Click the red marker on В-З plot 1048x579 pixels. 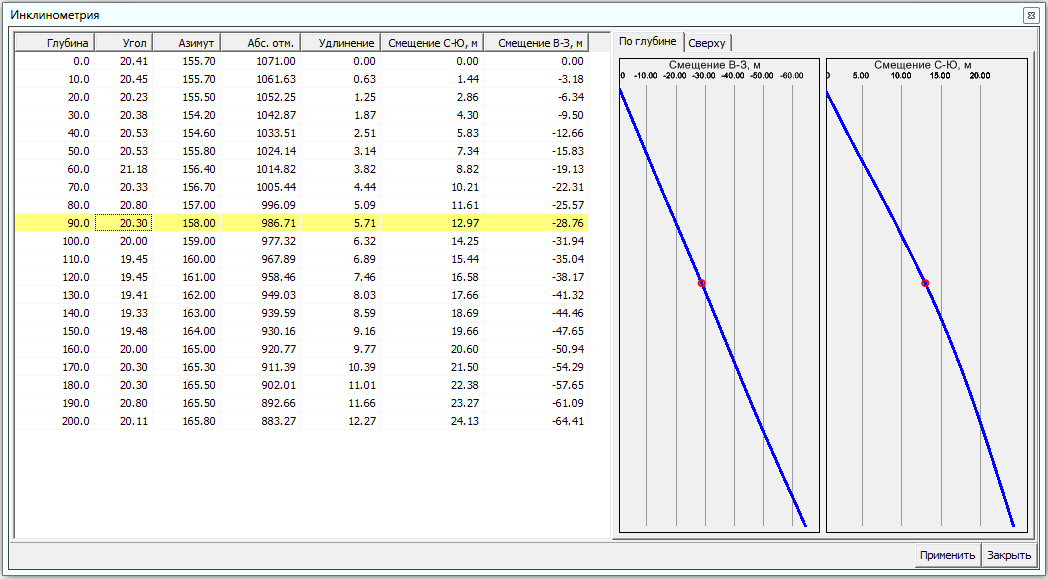(701, 283)
